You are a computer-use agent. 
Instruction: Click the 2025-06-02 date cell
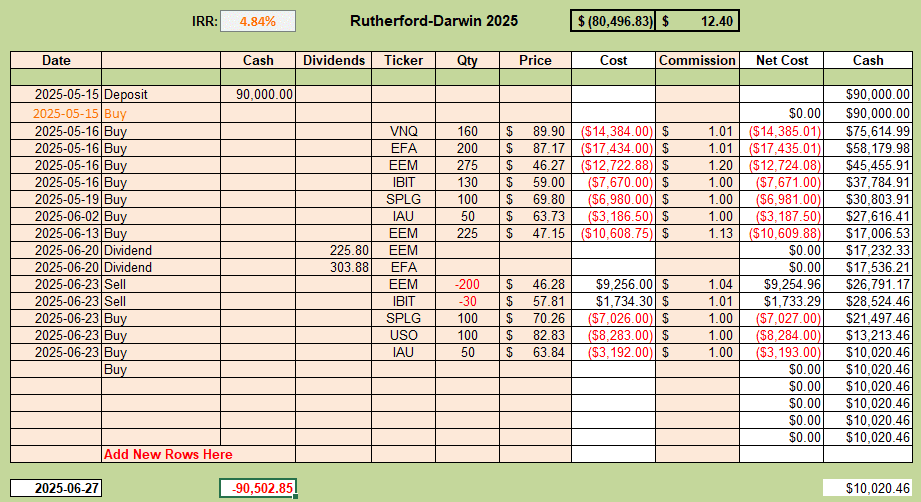(x=56, y=217)
